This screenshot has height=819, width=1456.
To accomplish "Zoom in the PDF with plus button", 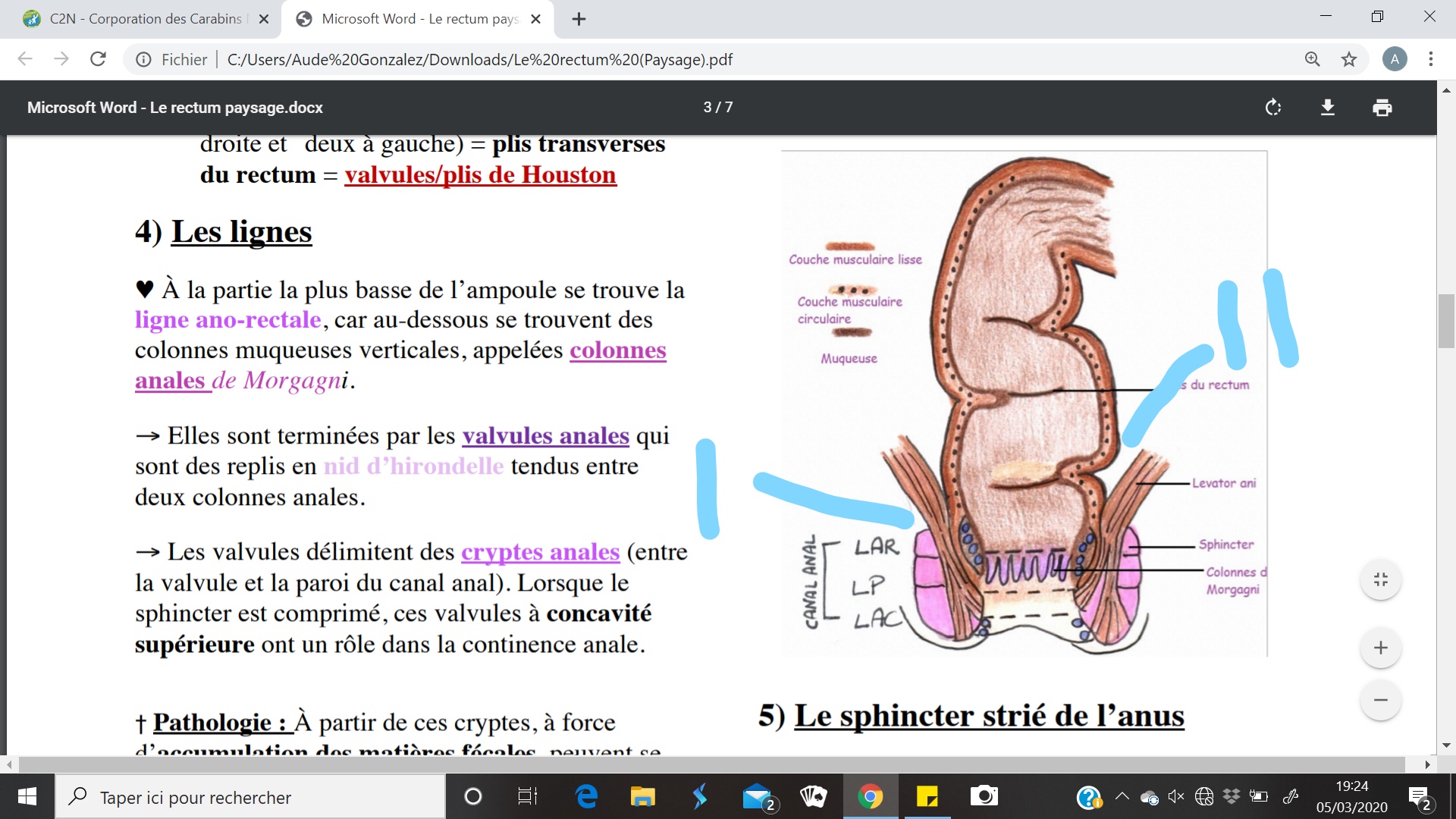I will tap(1380, 648).
